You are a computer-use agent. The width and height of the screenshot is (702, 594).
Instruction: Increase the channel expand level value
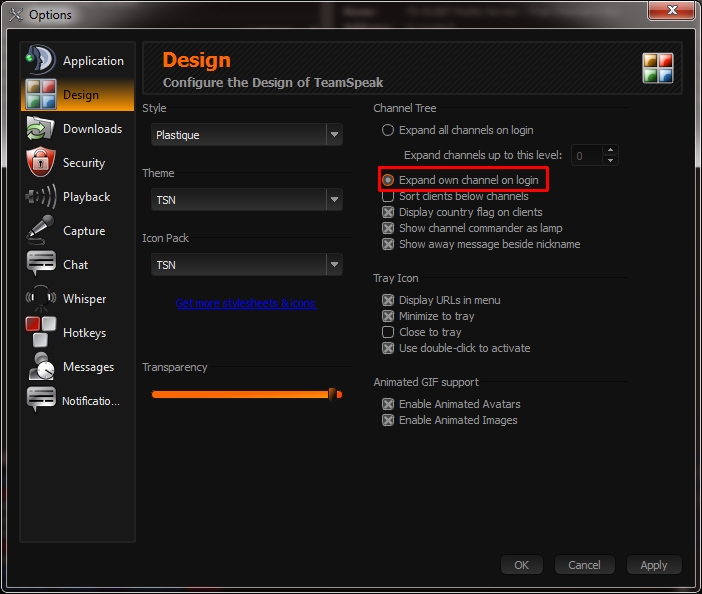pos(610,150)
